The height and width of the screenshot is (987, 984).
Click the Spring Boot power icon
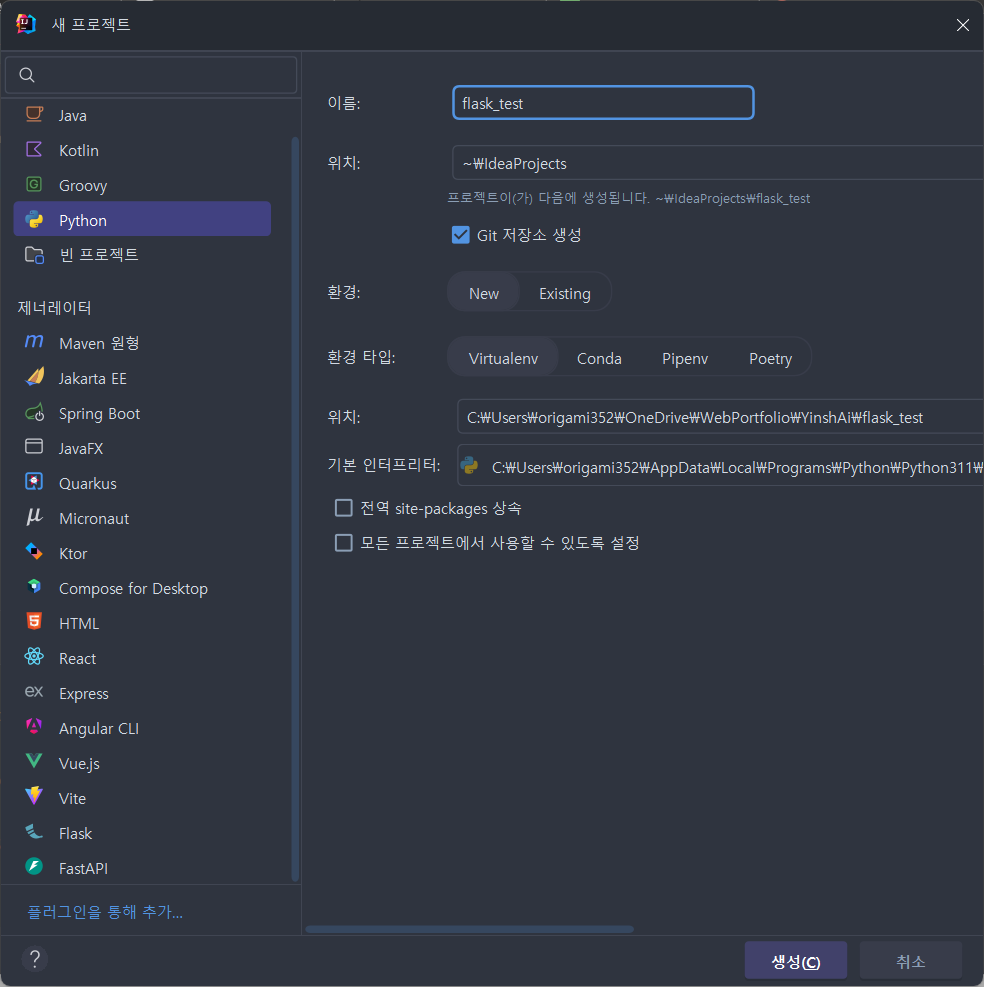click(x=35, y=412)
